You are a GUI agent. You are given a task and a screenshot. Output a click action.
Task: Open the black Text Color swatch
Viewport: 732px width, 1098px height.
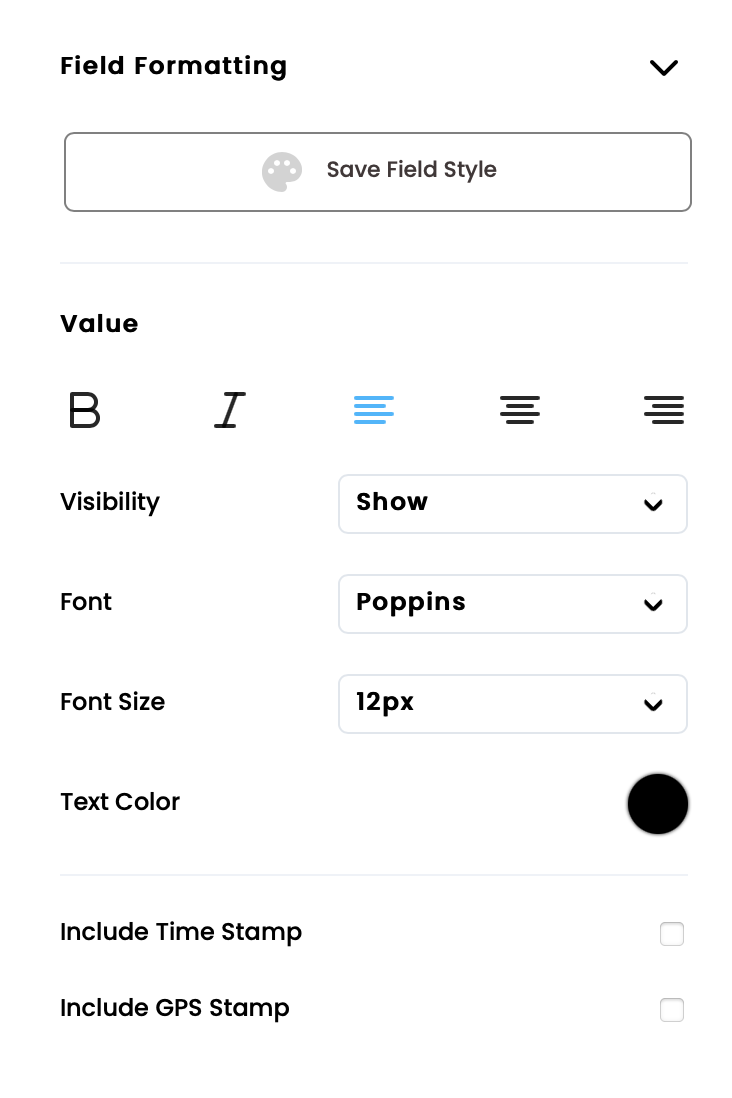pyautogui.click(x=658, y=804)
